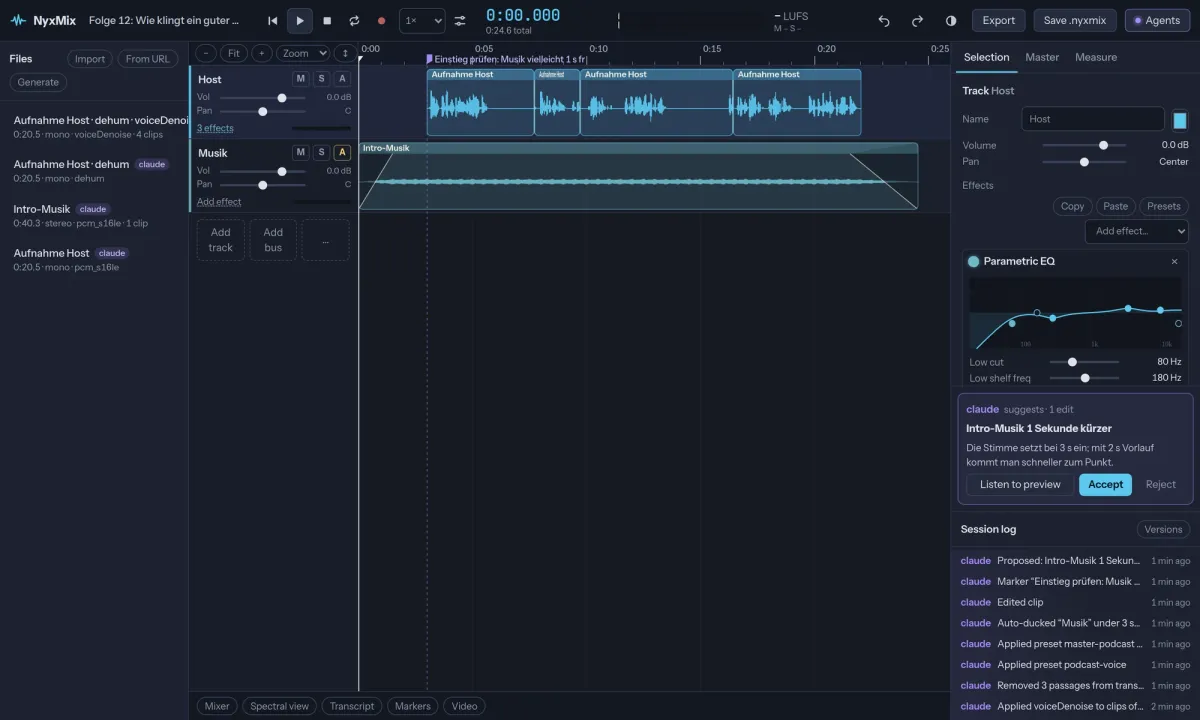Adjust the Musik track Pan slider
1200x720 pixels.
262,185
